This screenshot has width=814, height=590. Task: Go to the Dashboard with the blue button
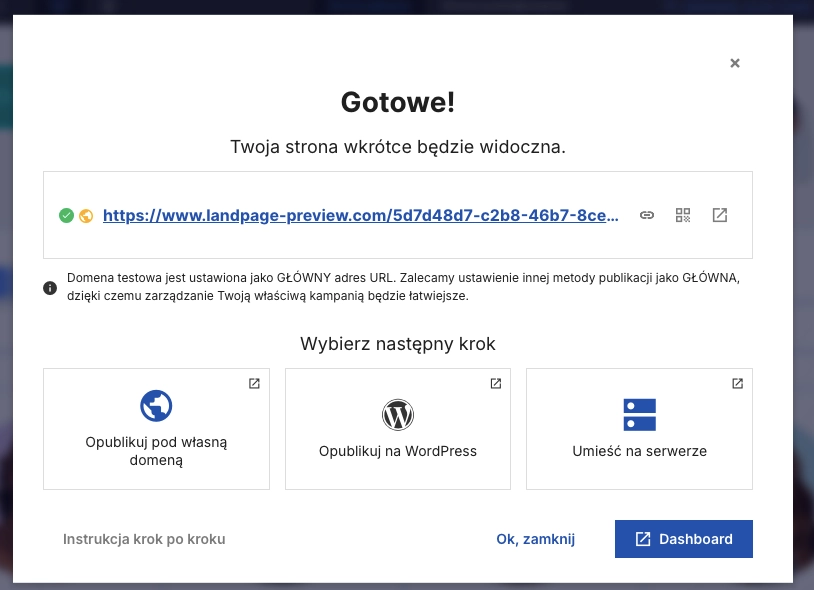pyautogui.click(x=684, y=539)
